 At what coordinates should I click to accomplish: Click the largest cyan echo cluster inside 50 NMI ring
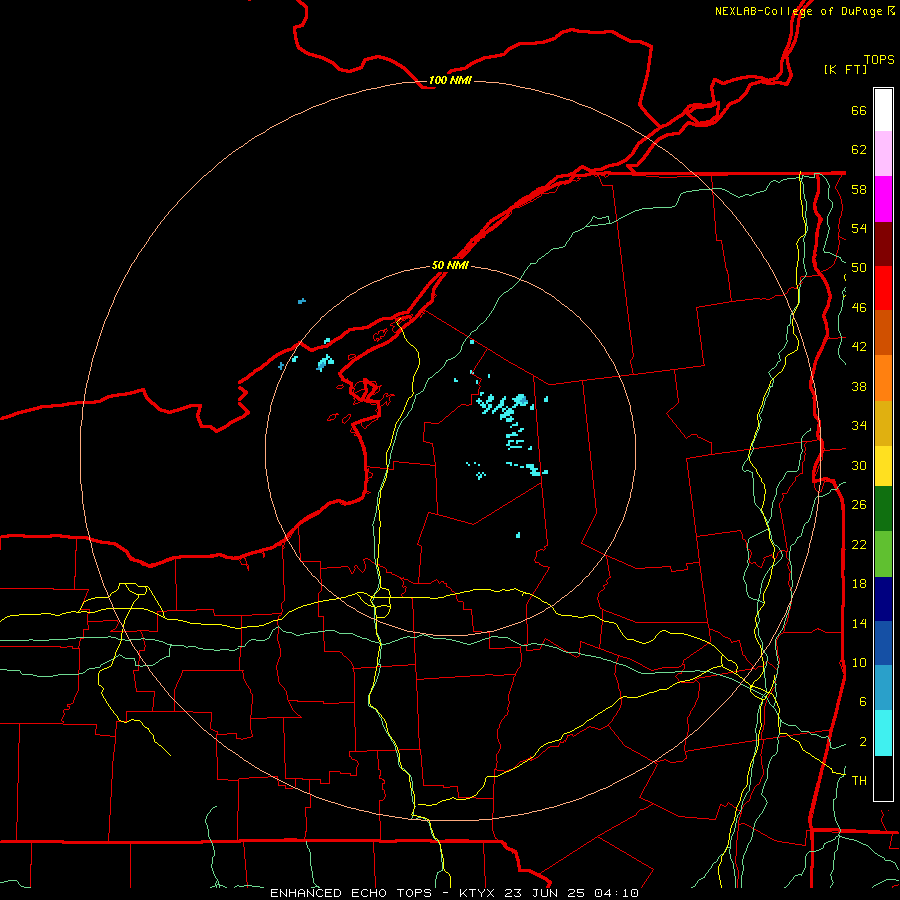503,406
